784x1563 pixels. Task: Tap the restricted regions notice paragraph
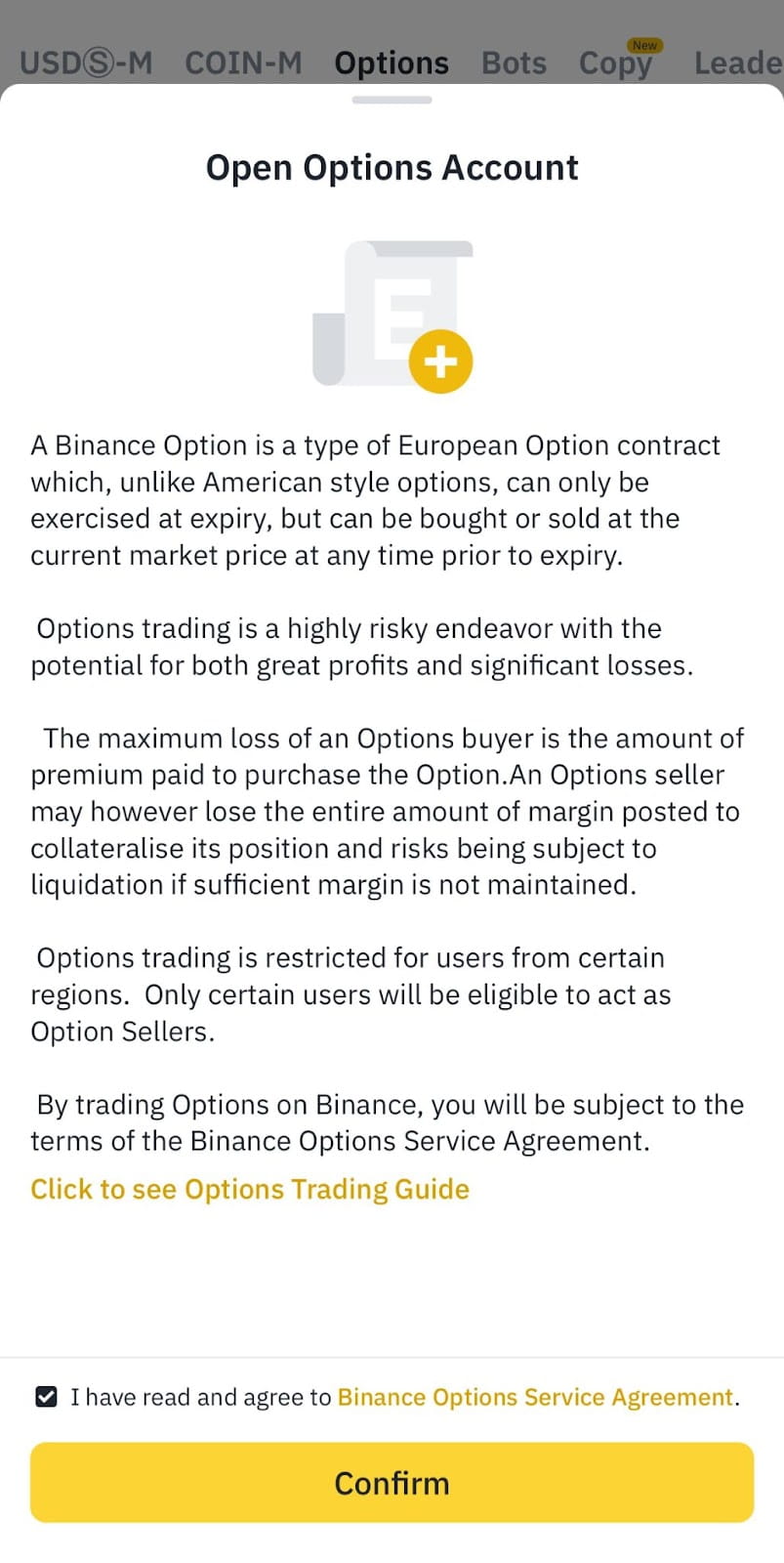(x=351, y=994)
